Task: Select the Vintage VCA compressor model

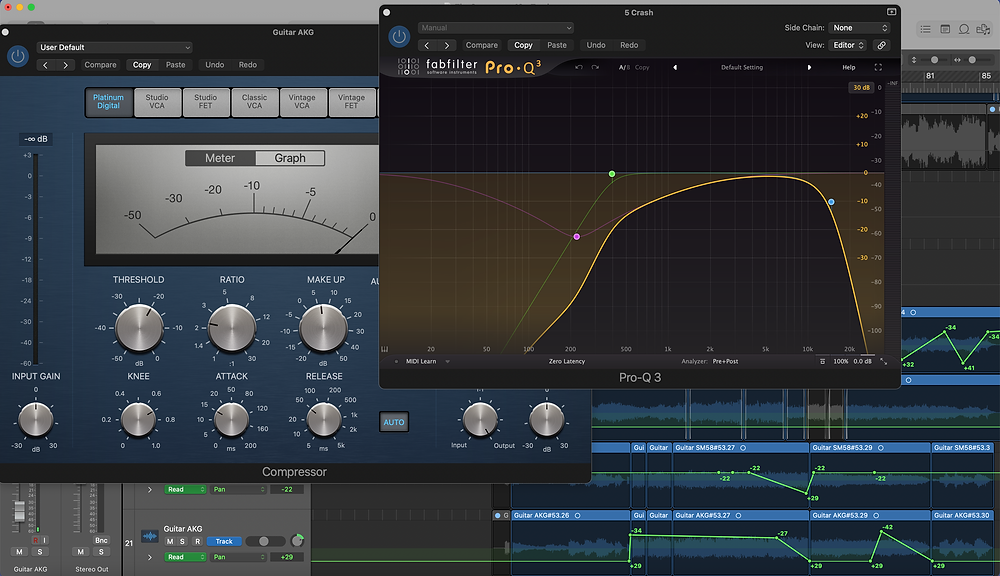Action: 302,102
